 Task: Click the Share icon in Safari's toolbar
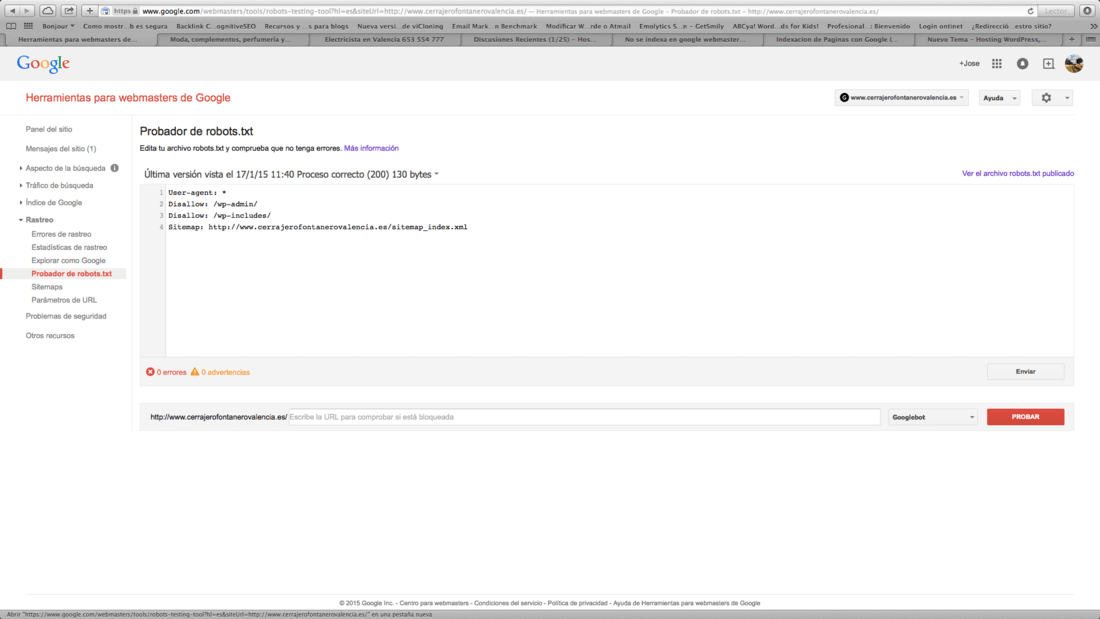point(69,11)
